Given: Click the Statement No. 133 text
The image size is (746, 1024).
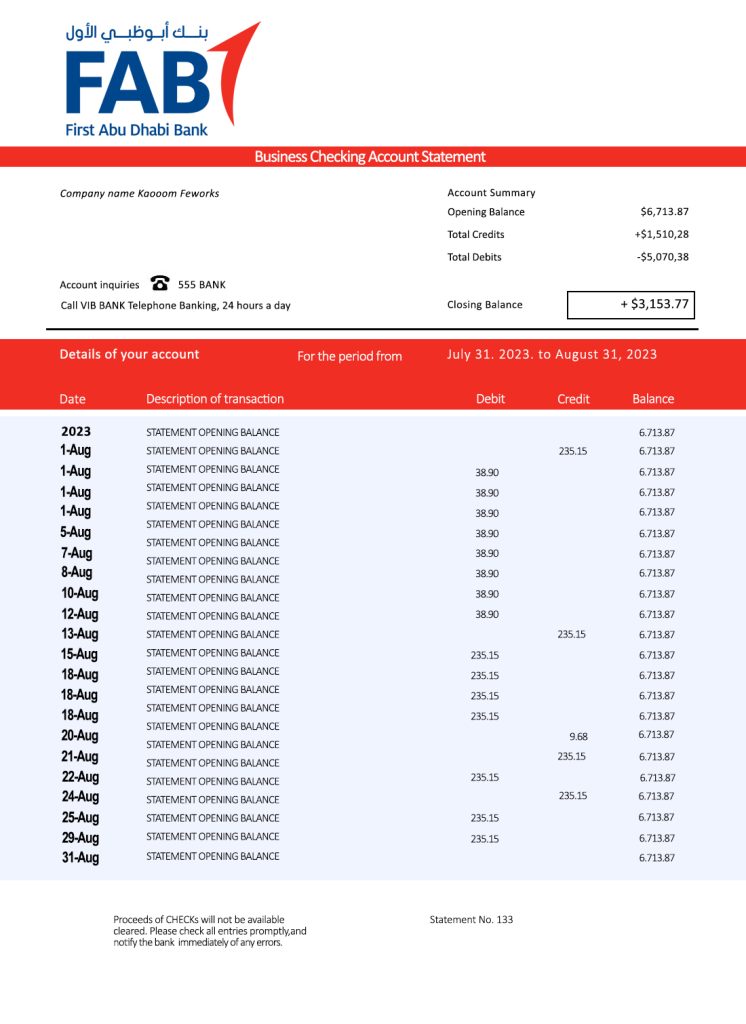Looking at the screenshot, I should pos(471,919).
